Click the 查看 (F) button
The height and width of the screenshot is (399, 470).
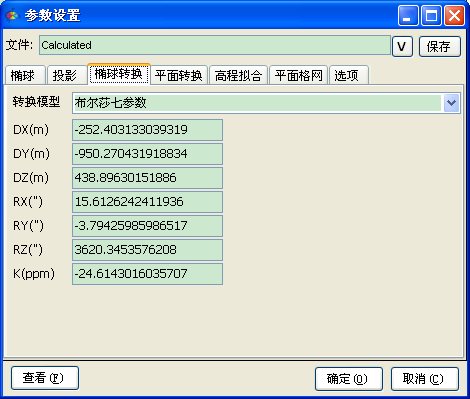tap(45, 378)
